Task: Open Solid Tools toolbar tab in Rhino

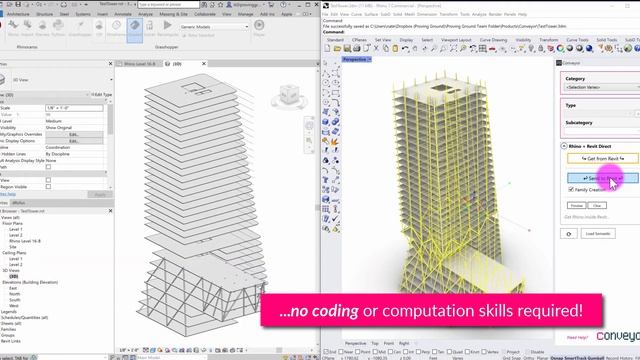Action: [607, 40]
